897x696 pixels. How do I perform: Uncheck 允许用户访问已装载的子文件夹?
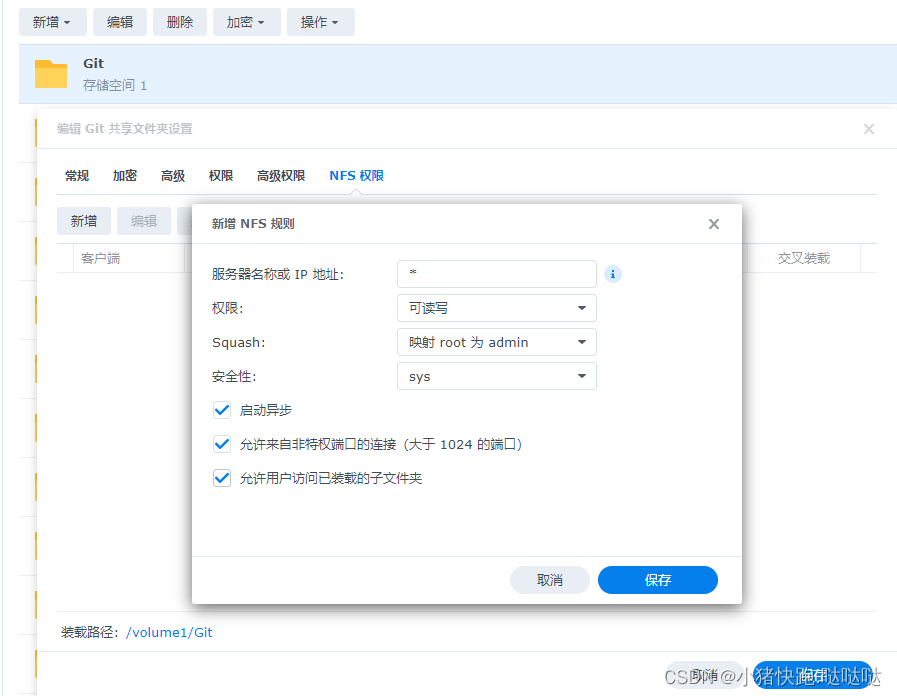222,478
